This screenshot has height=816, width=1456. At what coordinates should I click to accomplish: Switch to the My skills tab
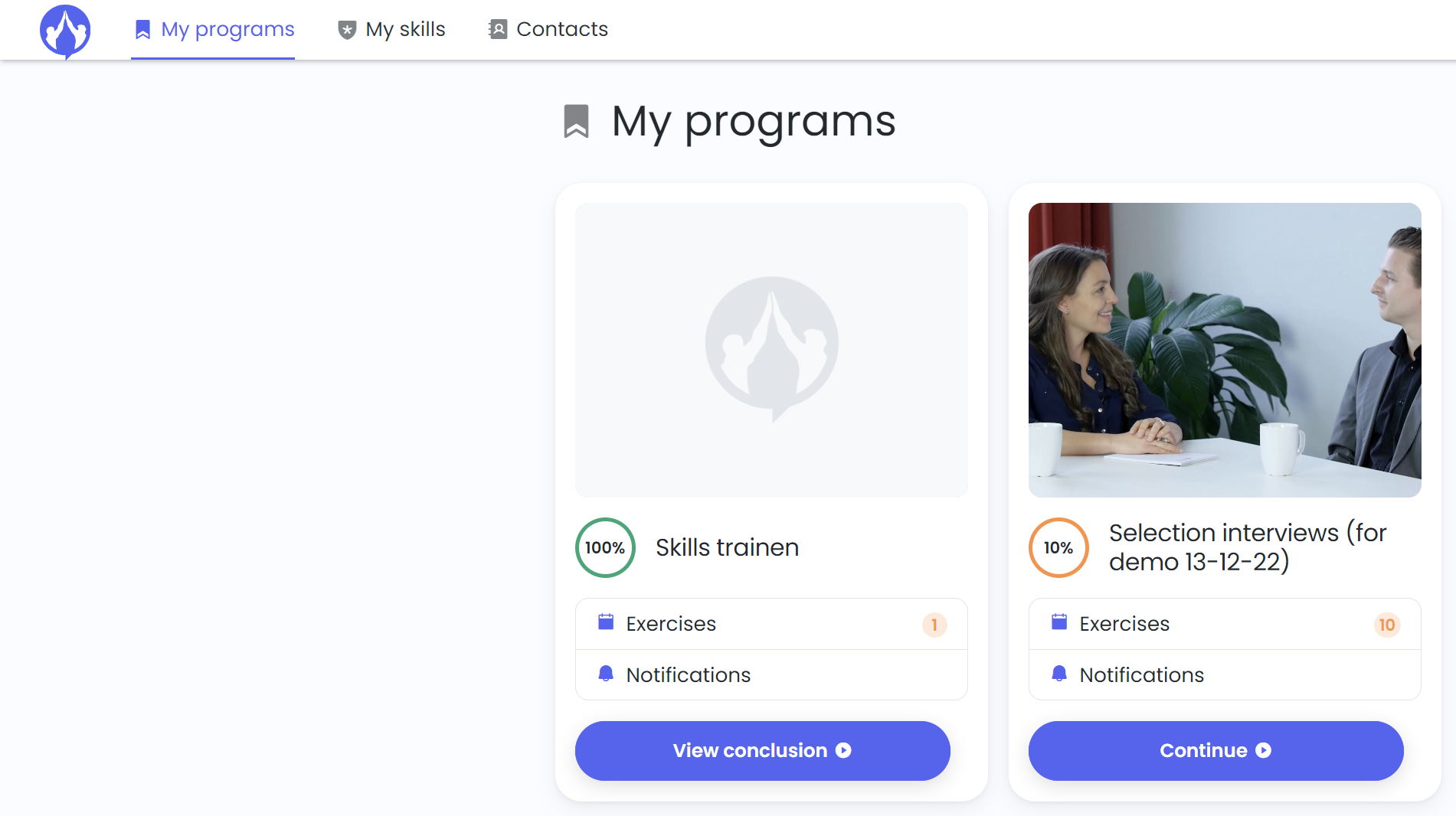pyautogui.click(x=391, y=30)
